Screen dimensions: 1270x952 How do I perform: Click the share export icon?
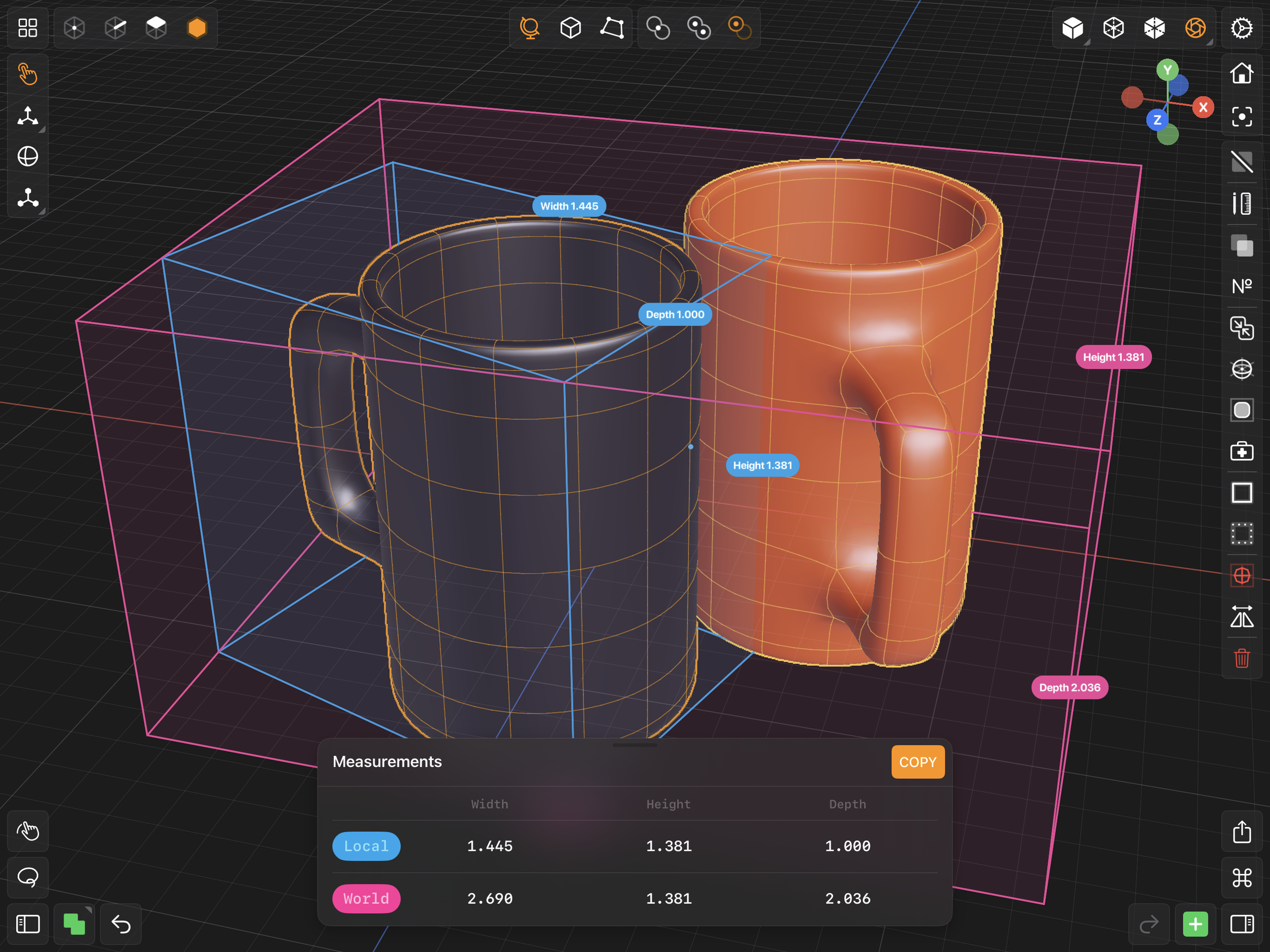coord(1241,832)
